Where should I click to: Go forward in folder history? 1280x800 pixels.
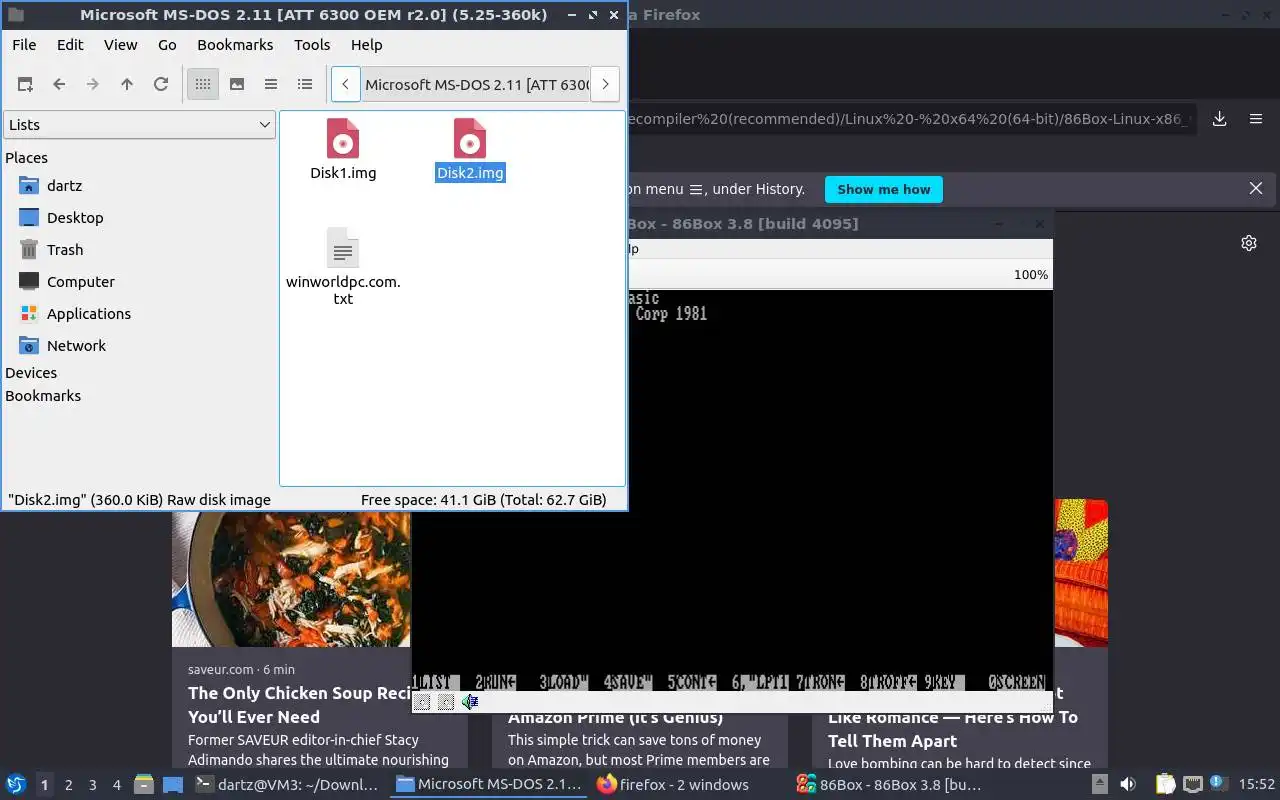[x=93, y=85]
